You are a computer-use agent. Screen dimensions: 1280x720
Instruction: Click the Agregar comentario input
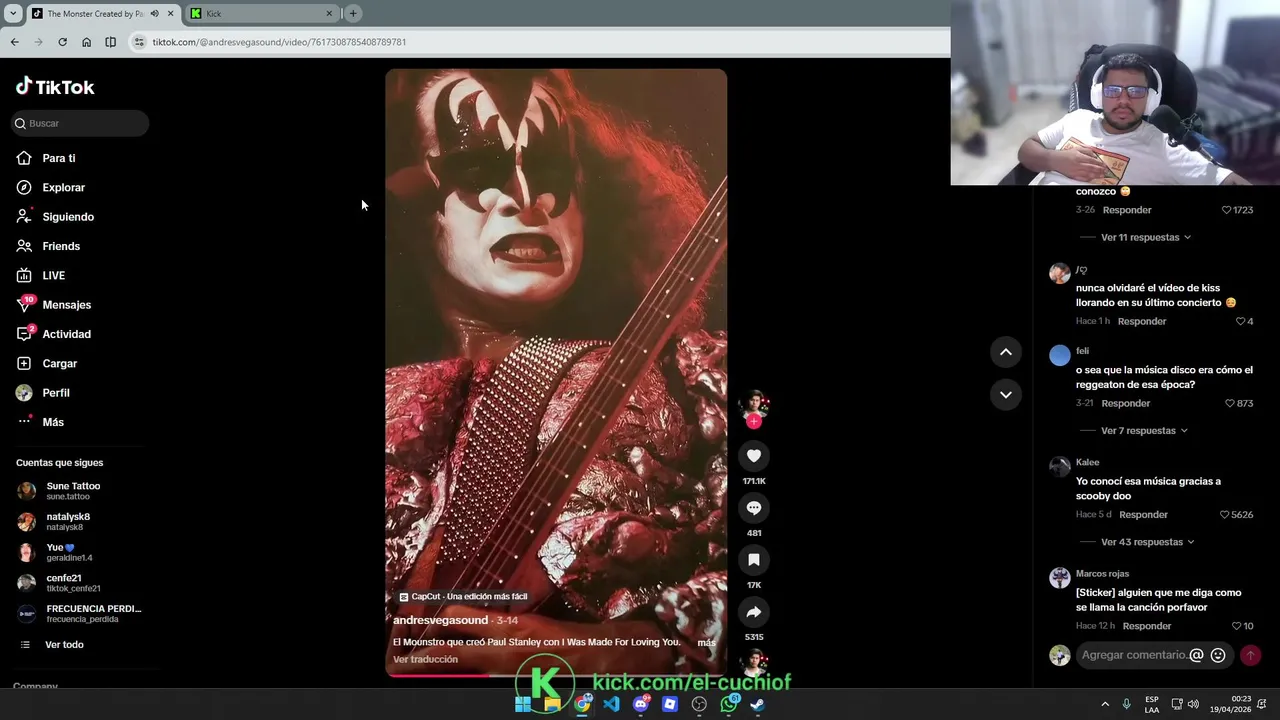click(x=1134, y=655)
